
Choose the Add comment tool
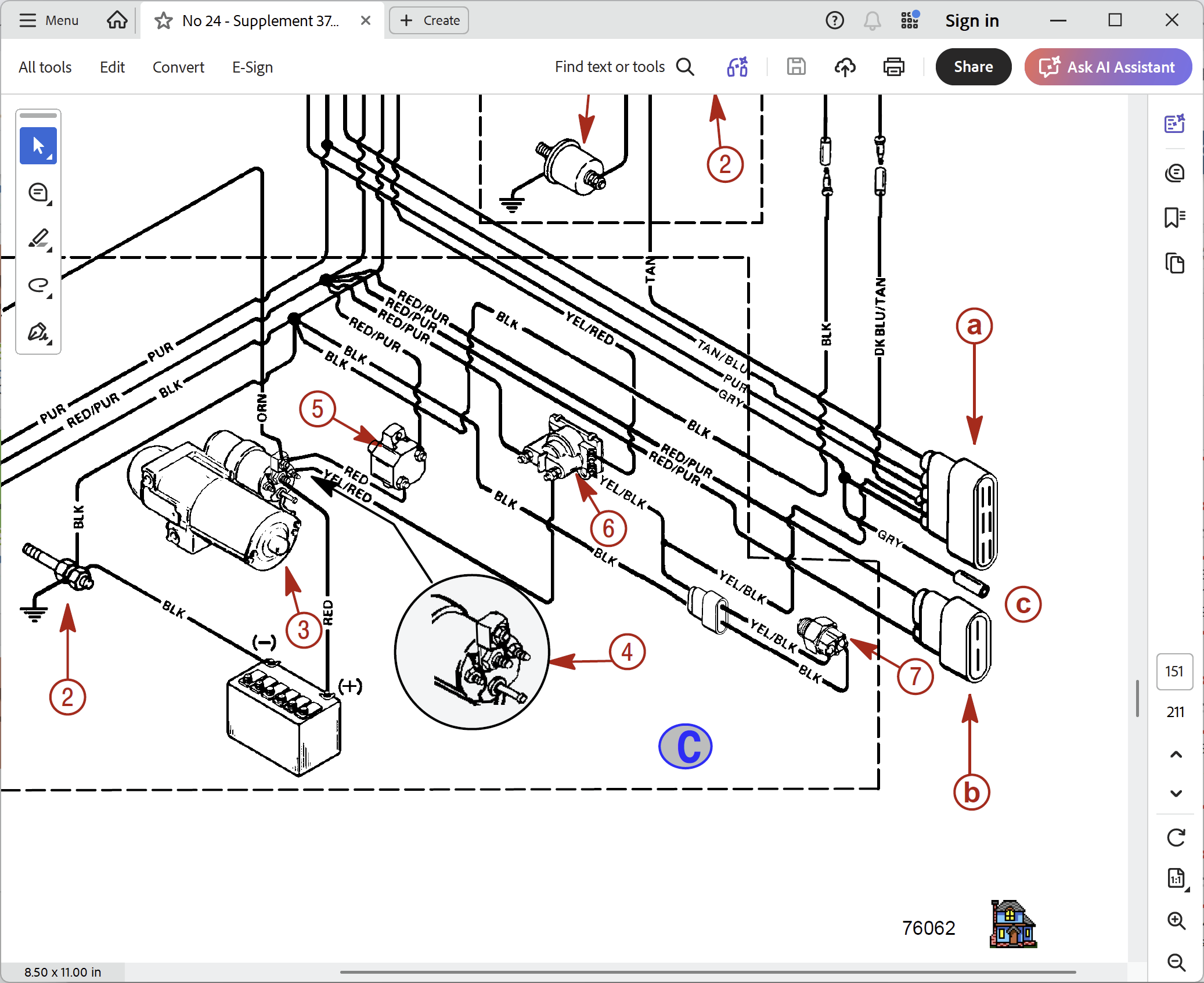(38, 192)
